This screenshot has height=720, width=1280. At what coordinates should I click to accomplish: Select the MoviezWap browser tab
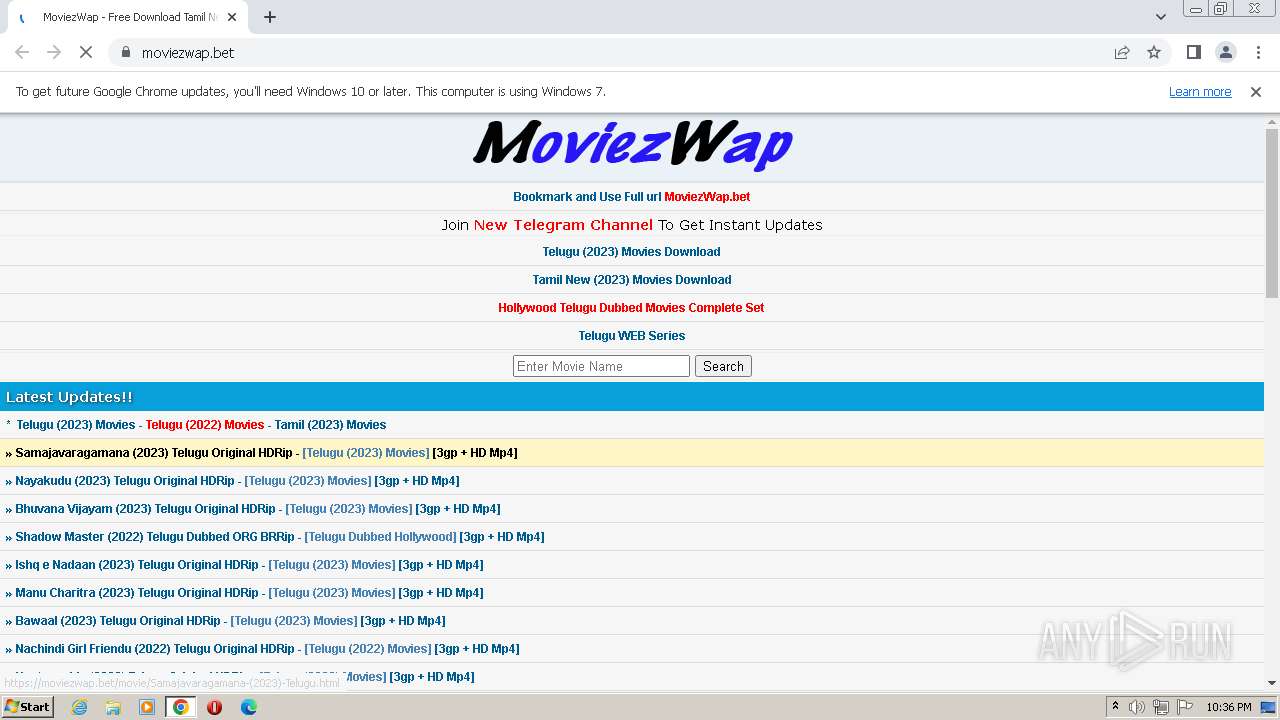coord(127,17)
